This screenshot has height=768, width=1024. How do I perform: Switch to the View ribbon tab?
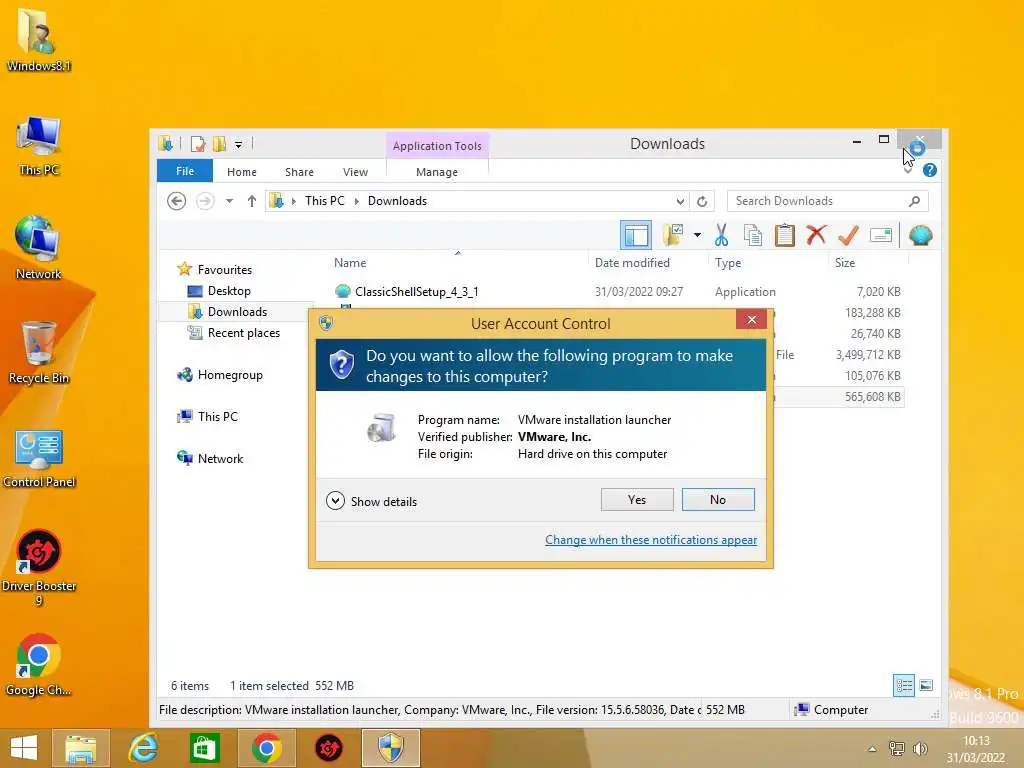(355, 172)
